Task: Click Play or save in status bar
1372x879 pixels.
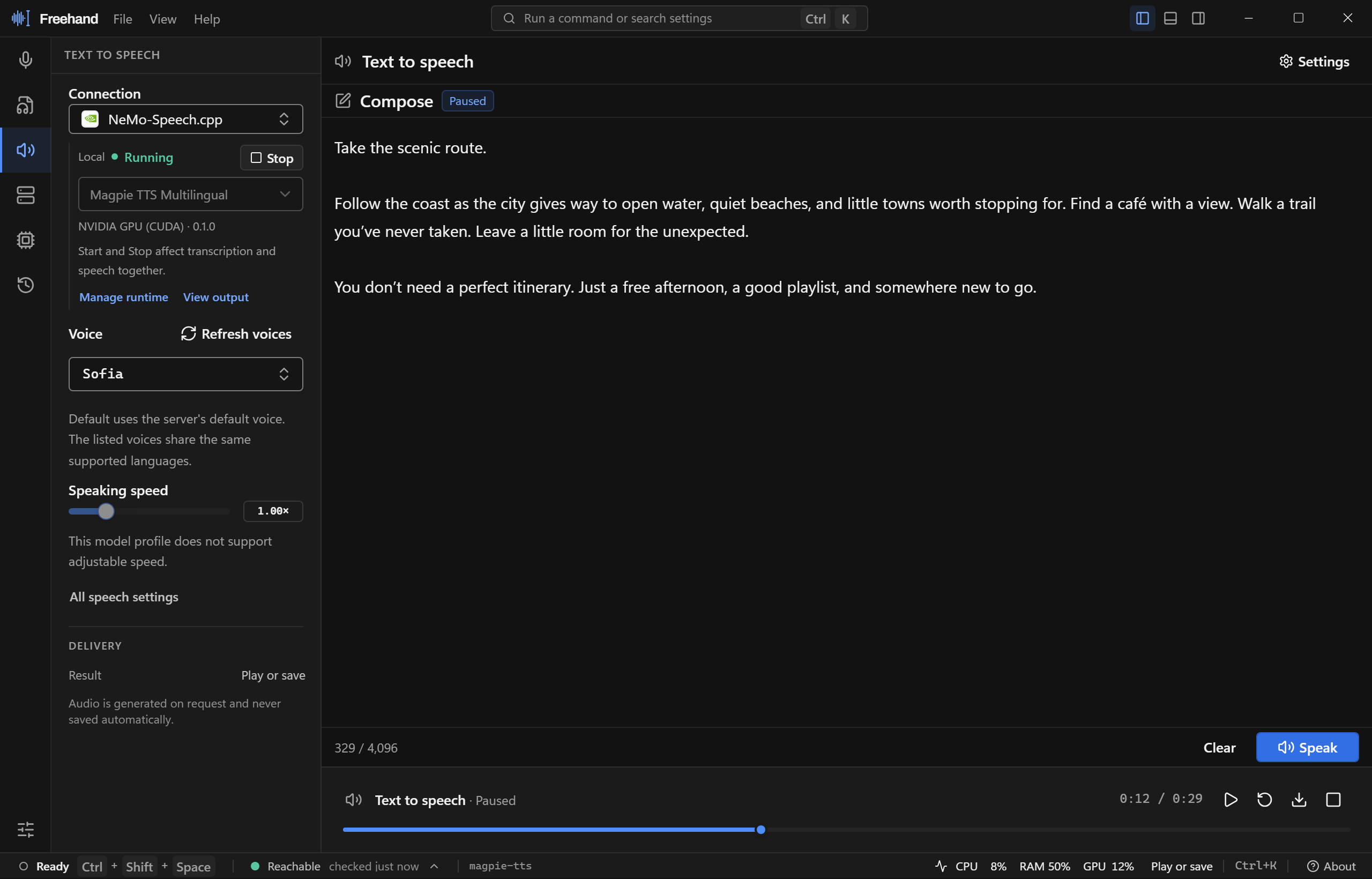Action: (x=1181, y=866)
